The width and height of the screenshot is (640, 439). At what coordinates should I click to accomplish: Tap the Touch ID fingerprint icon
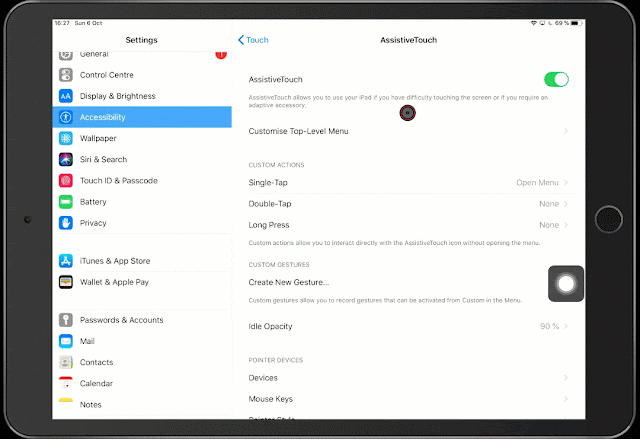[x=66, y=180]
